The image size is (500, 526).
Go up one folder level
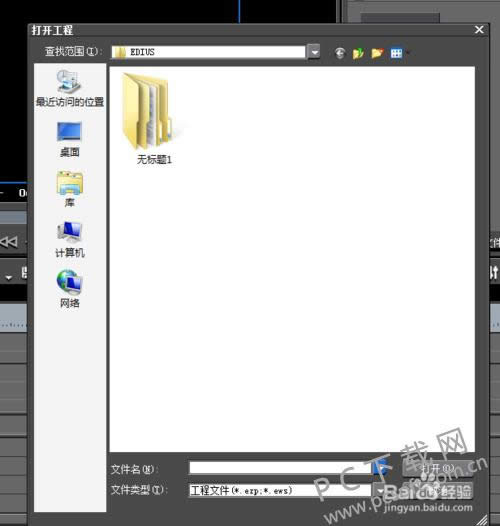[358, 53]
